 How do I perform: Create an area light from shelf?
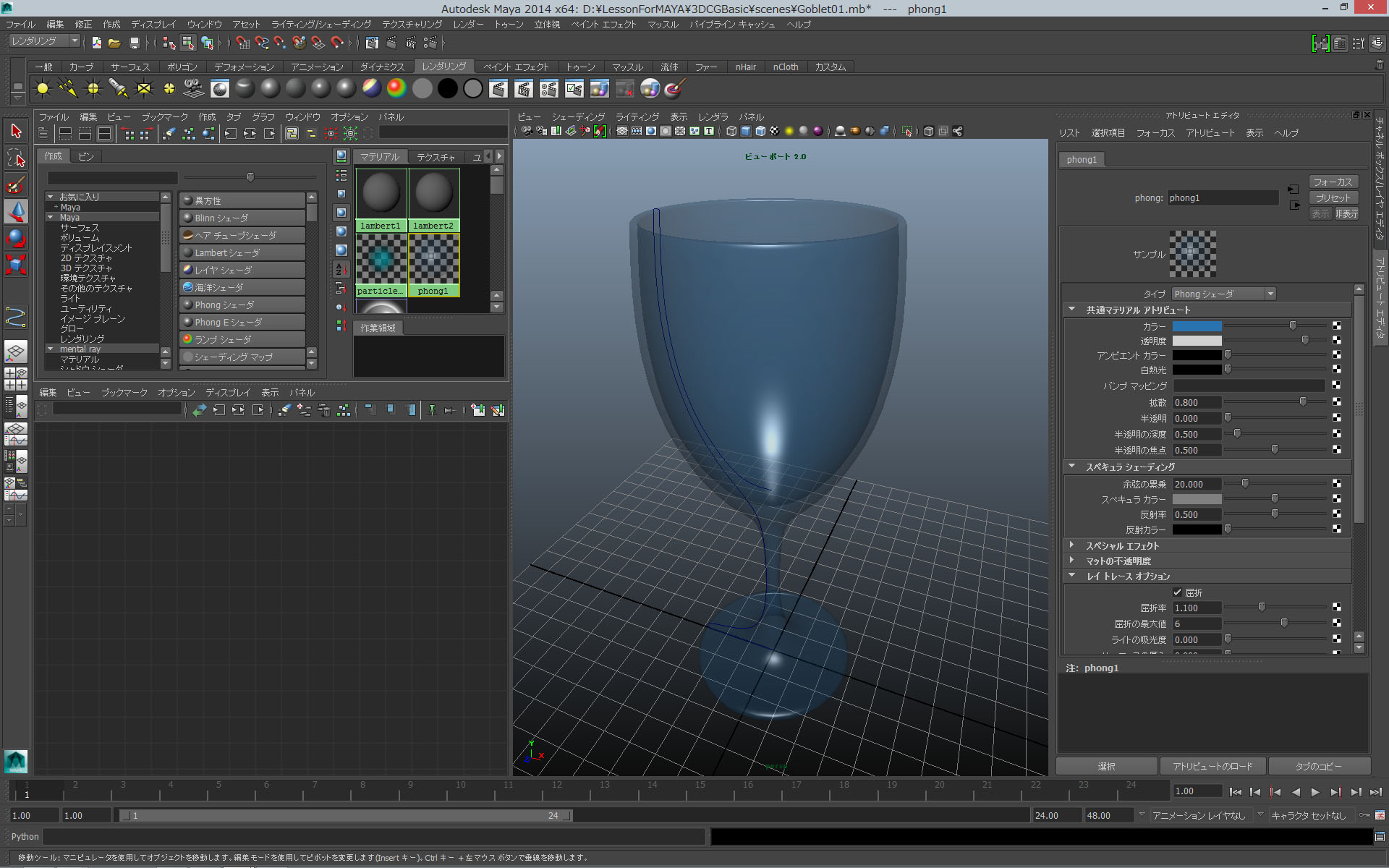[144, 89]
